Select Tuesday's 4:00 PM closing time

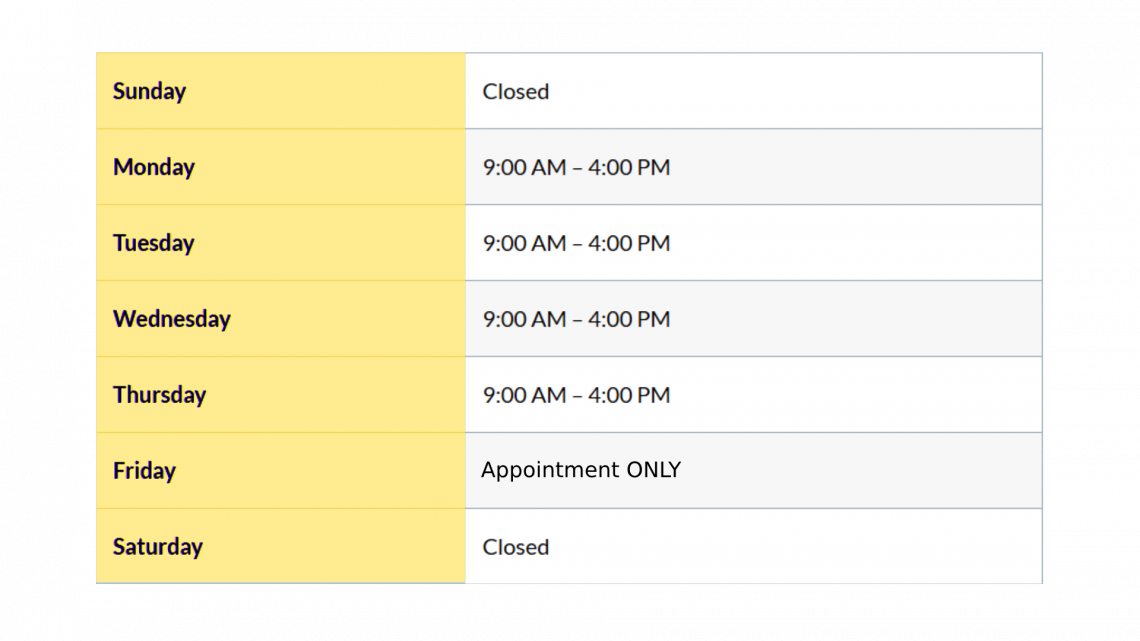click(x=629, y=243)
